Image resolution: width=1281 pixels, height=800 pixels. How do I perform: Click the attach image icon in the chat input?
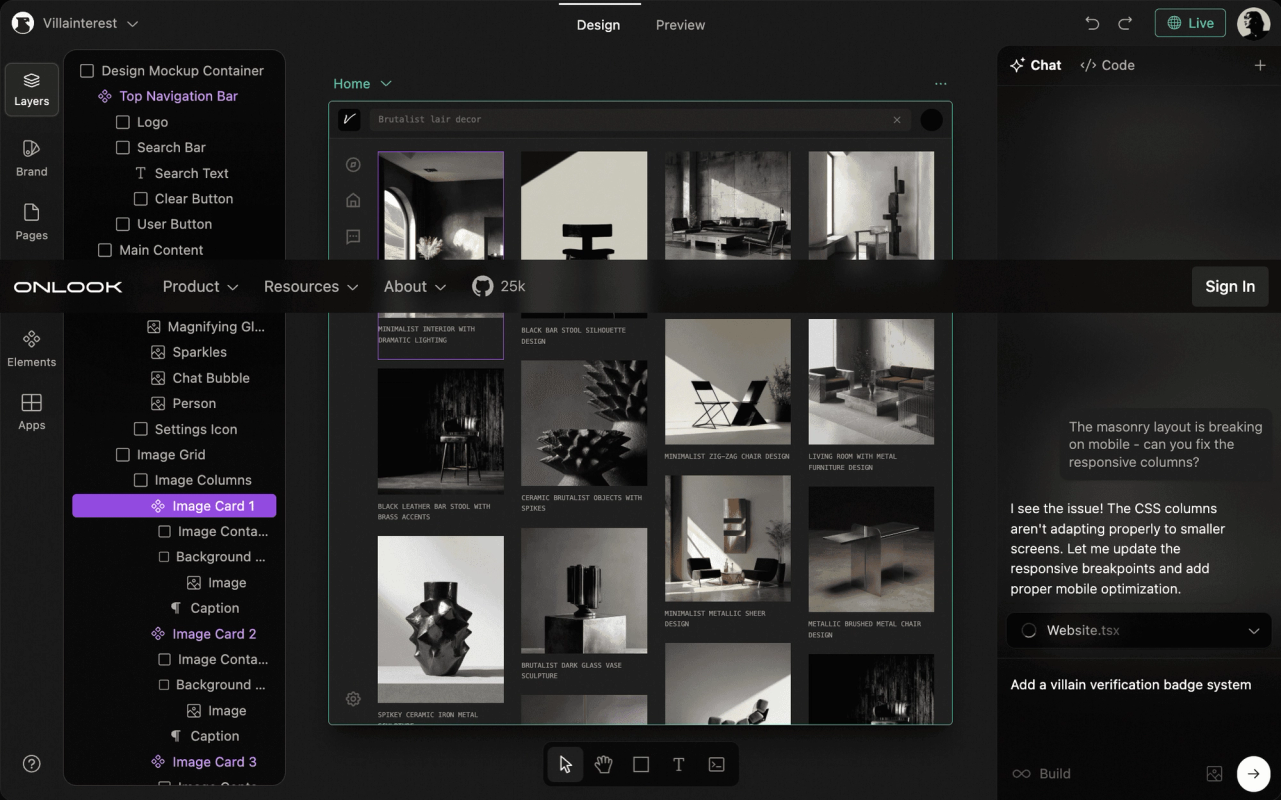(x=1214, y=773)
